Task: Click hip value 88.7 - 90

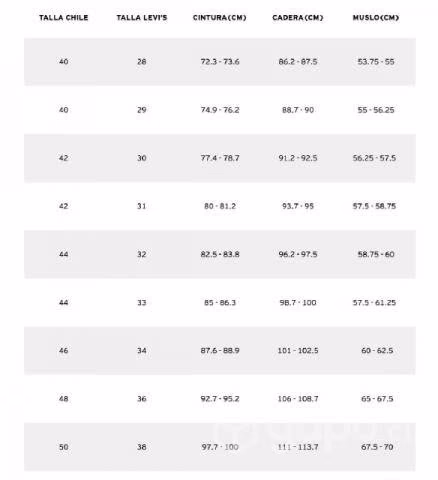Action: click(x=298, y=110)
